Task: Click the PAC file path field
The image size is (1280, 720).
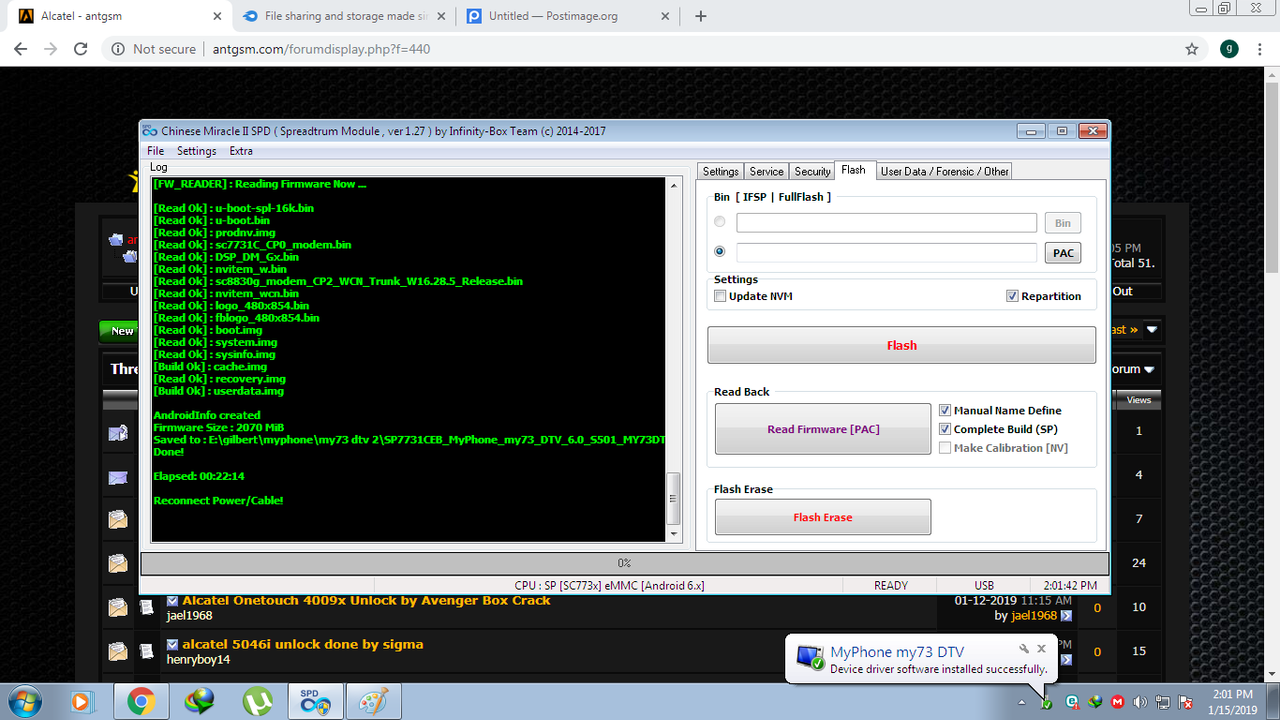Action: click(x=887, y=253)
